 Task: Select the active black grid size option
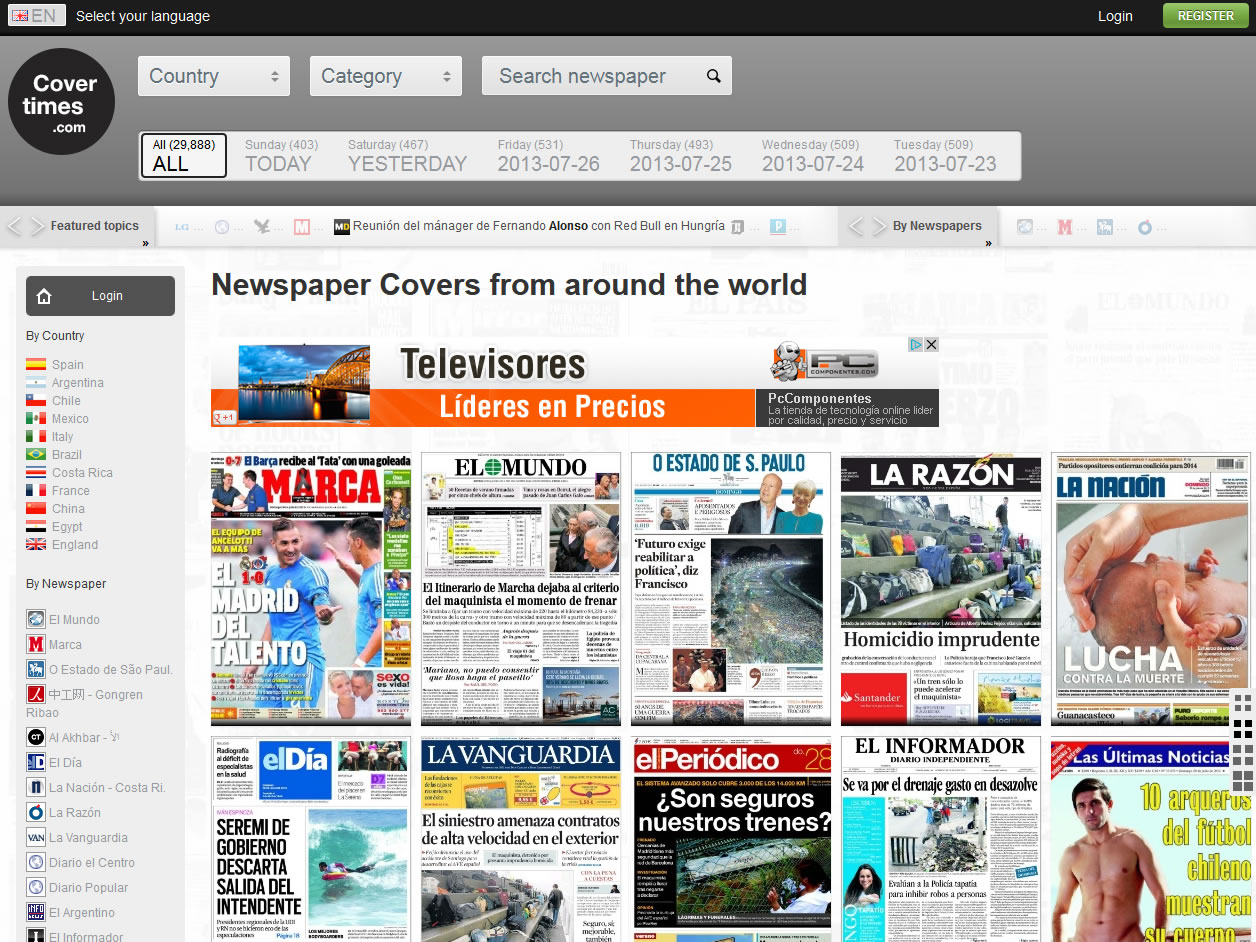tap(1243, 728)
